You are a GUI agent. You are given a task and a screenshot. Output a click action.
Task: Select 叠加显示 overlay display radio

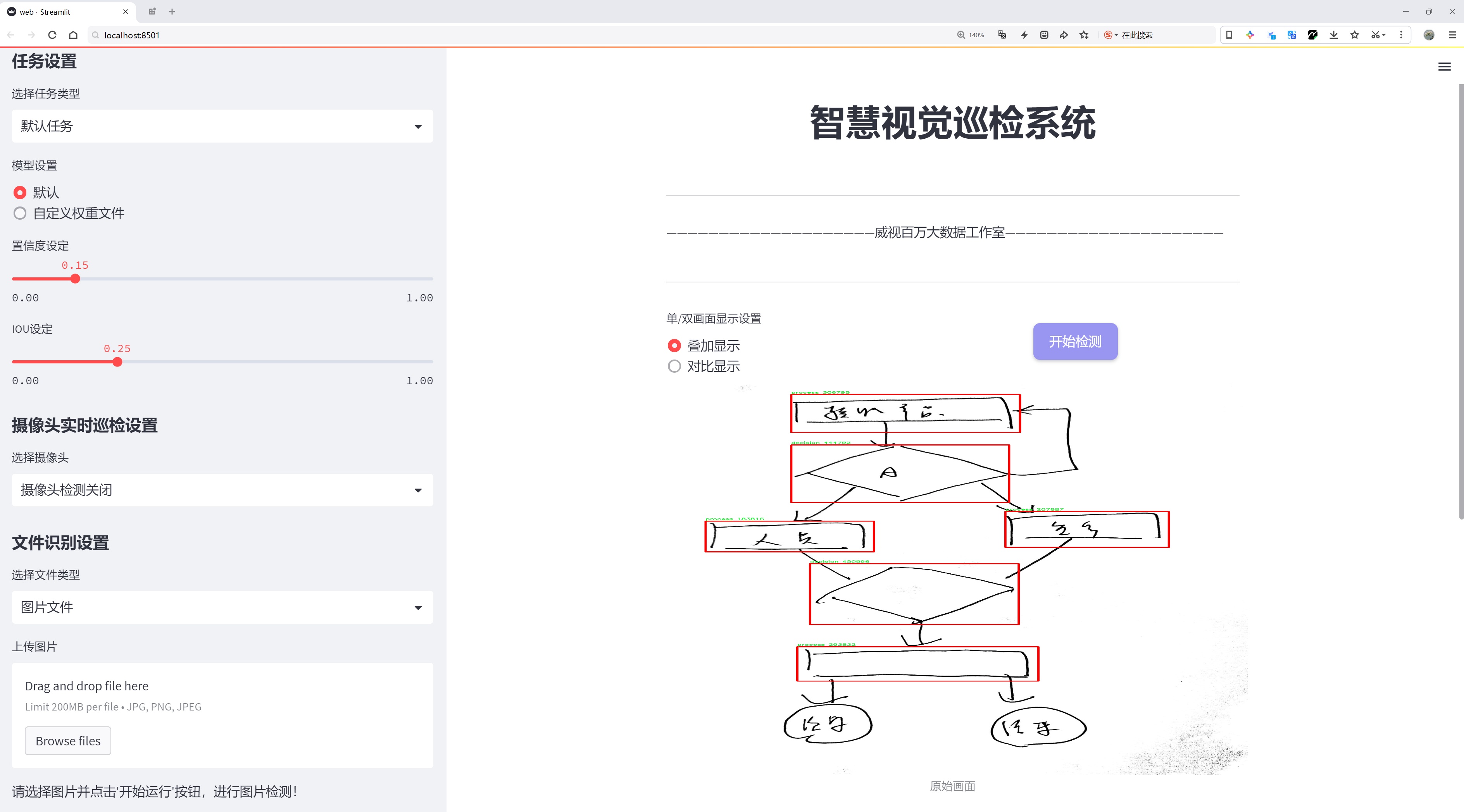674,345
